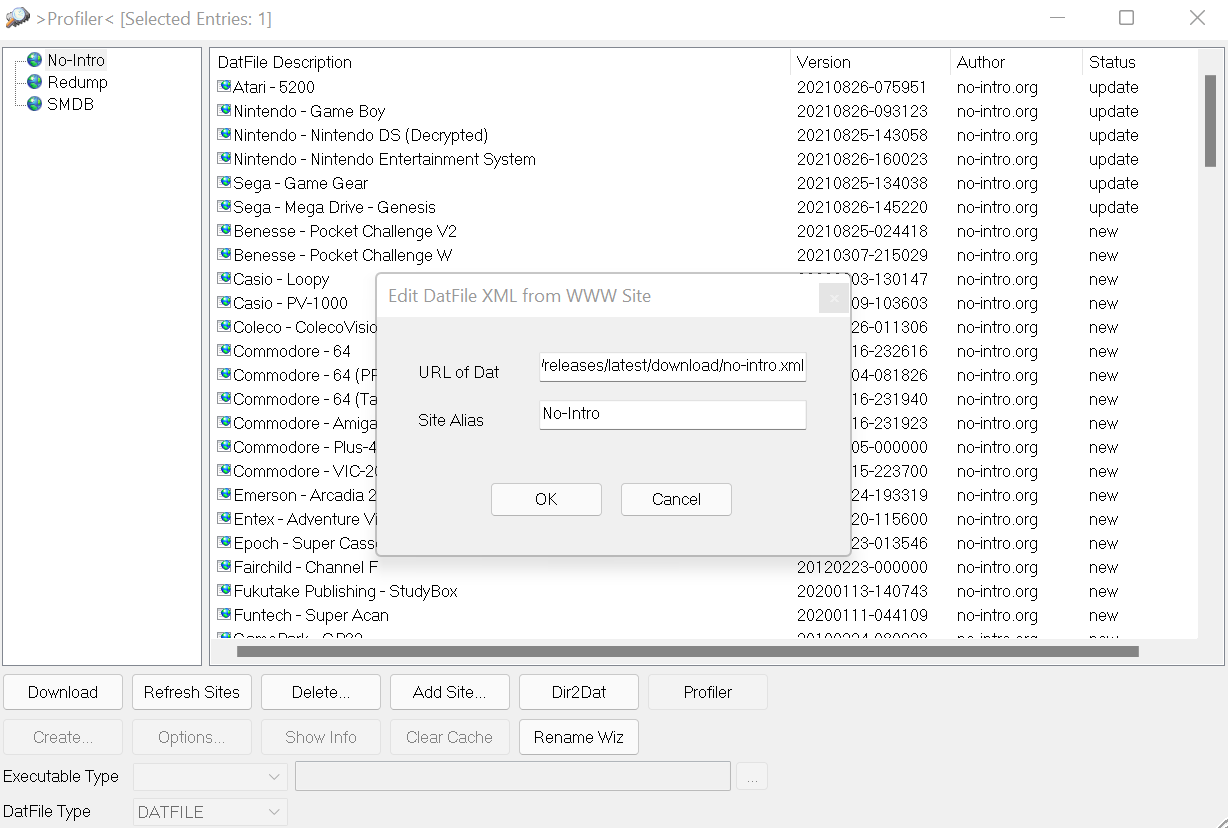
Task: Click the Profiler magnifier icon in title bar
Action: point(17,18)
